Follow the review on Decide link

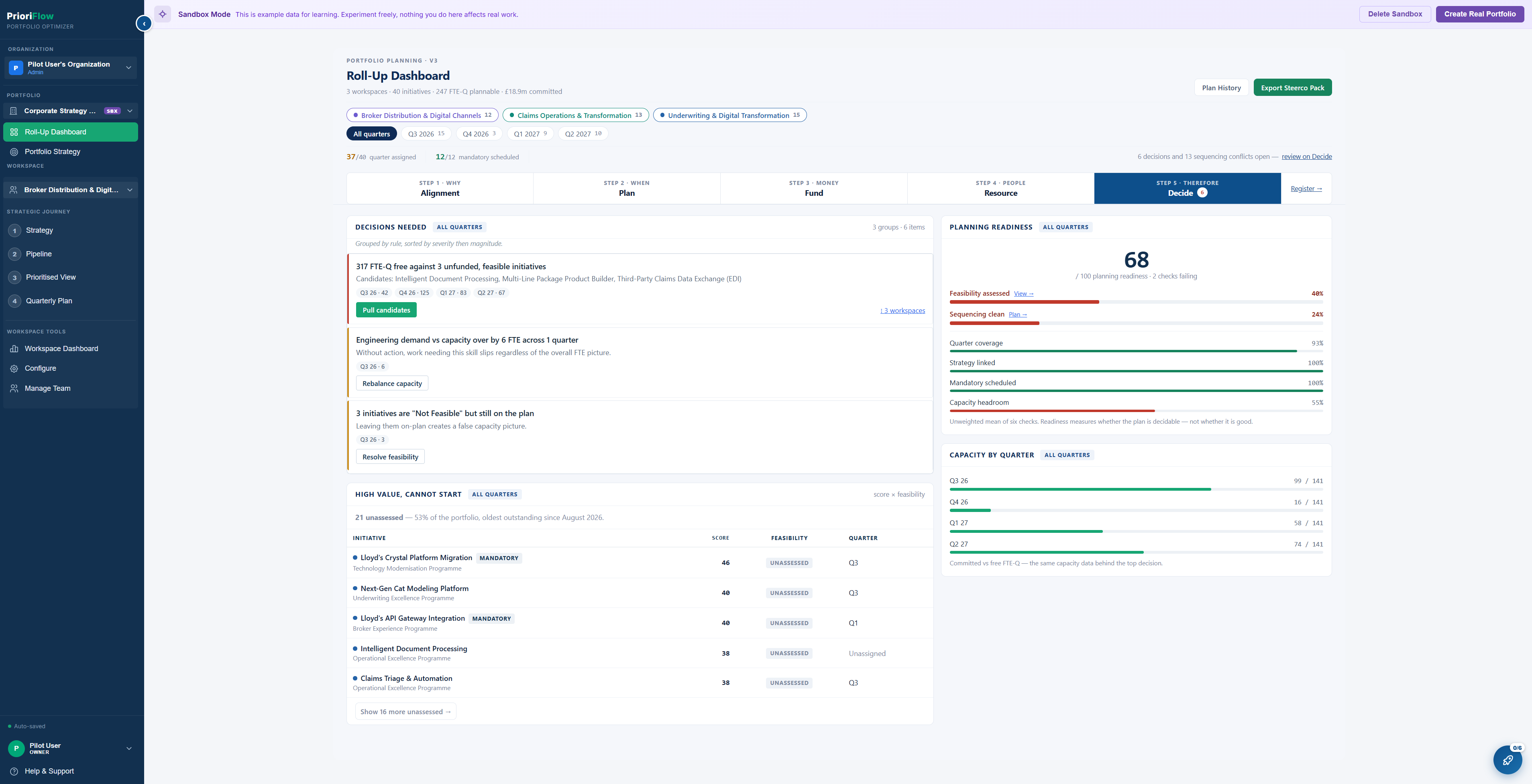[x=1307, y=157]
